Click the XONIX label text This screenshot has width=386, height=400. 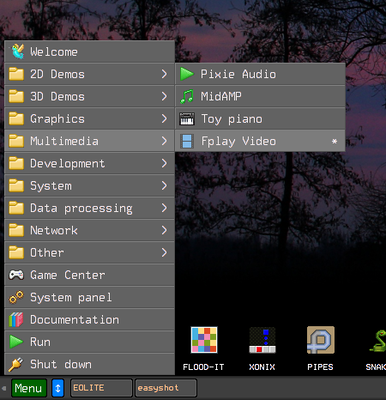tap(262, 367)
